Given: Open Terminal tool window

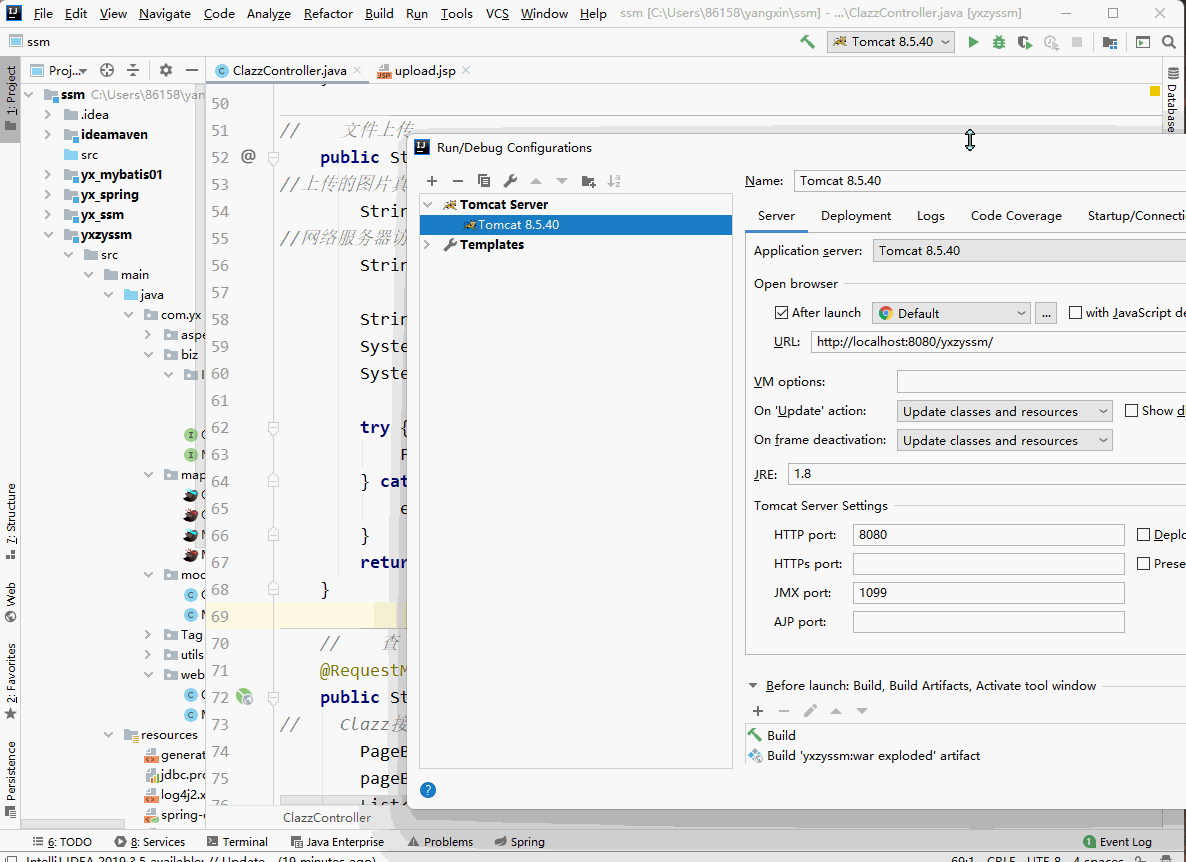Looking at the screenshot, I should pos(237,842).
